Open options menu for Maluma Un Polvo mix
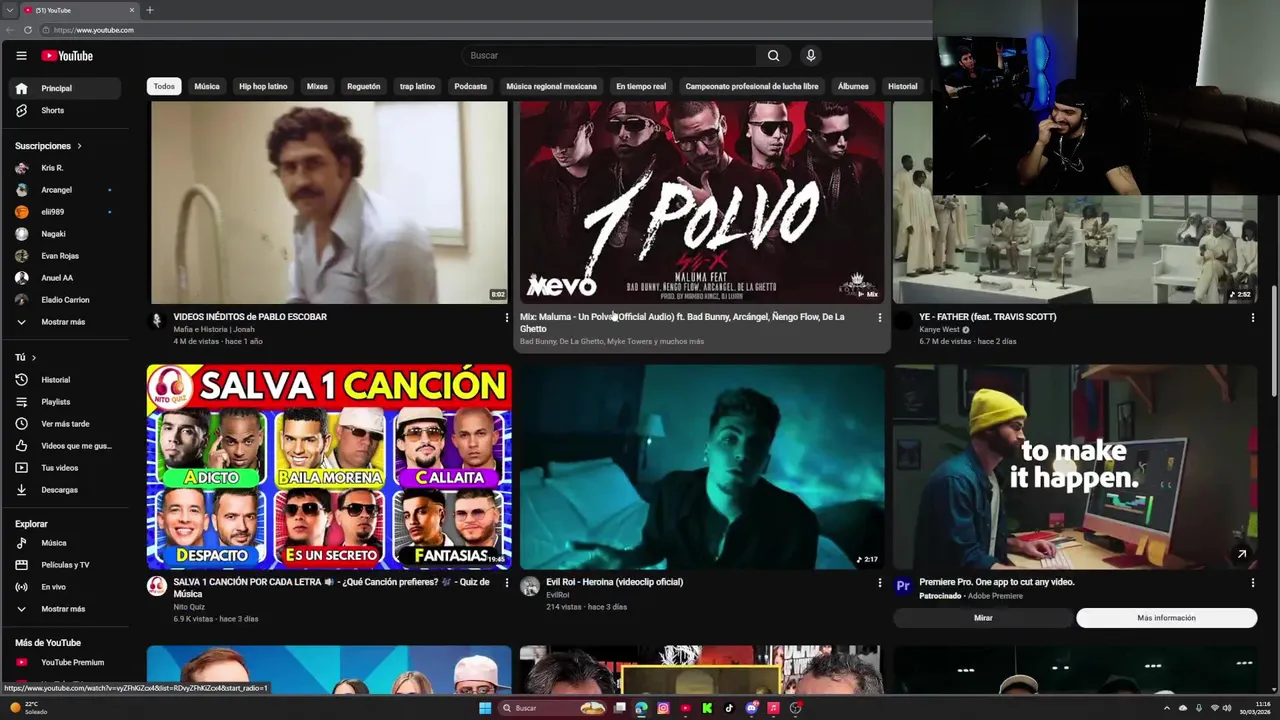The image size is (1280, 720). pyautogui.click(x=879, y=318)
